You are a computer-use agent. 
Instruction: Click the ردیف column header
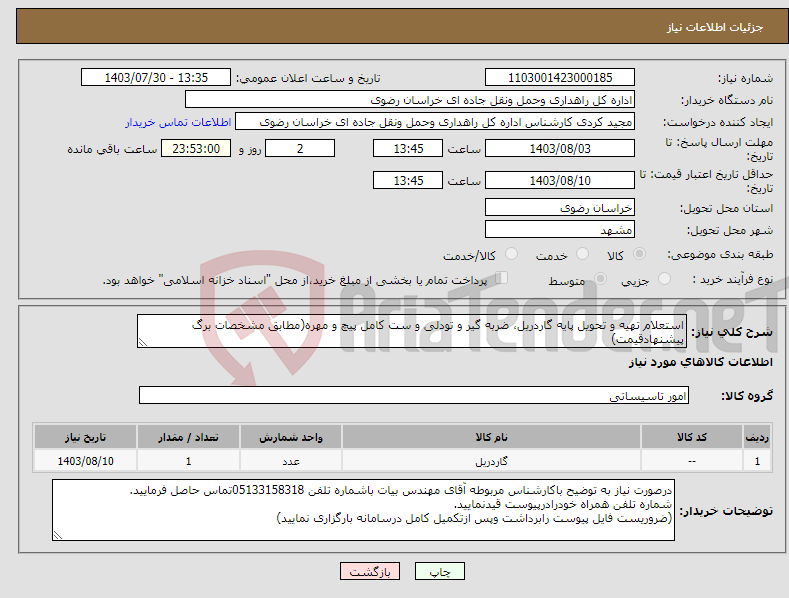(757, 437)
